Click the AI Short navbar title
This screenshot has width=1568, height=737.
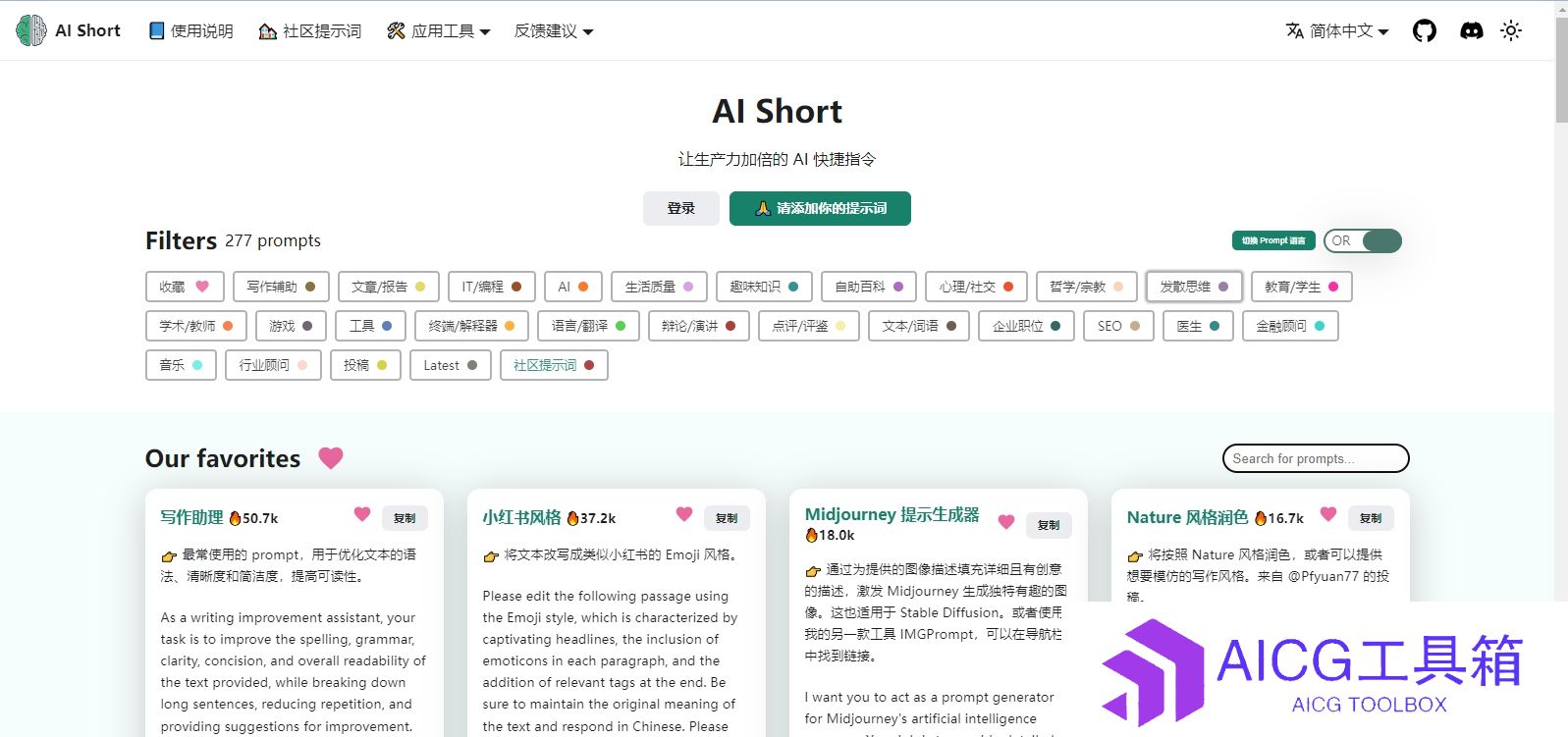point(87,30)
